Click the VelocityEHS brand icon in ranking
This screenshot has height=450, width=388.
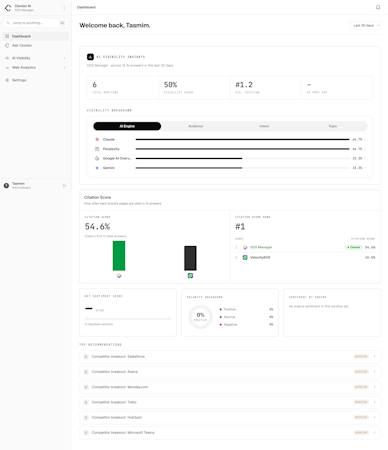tap(245, 257)
